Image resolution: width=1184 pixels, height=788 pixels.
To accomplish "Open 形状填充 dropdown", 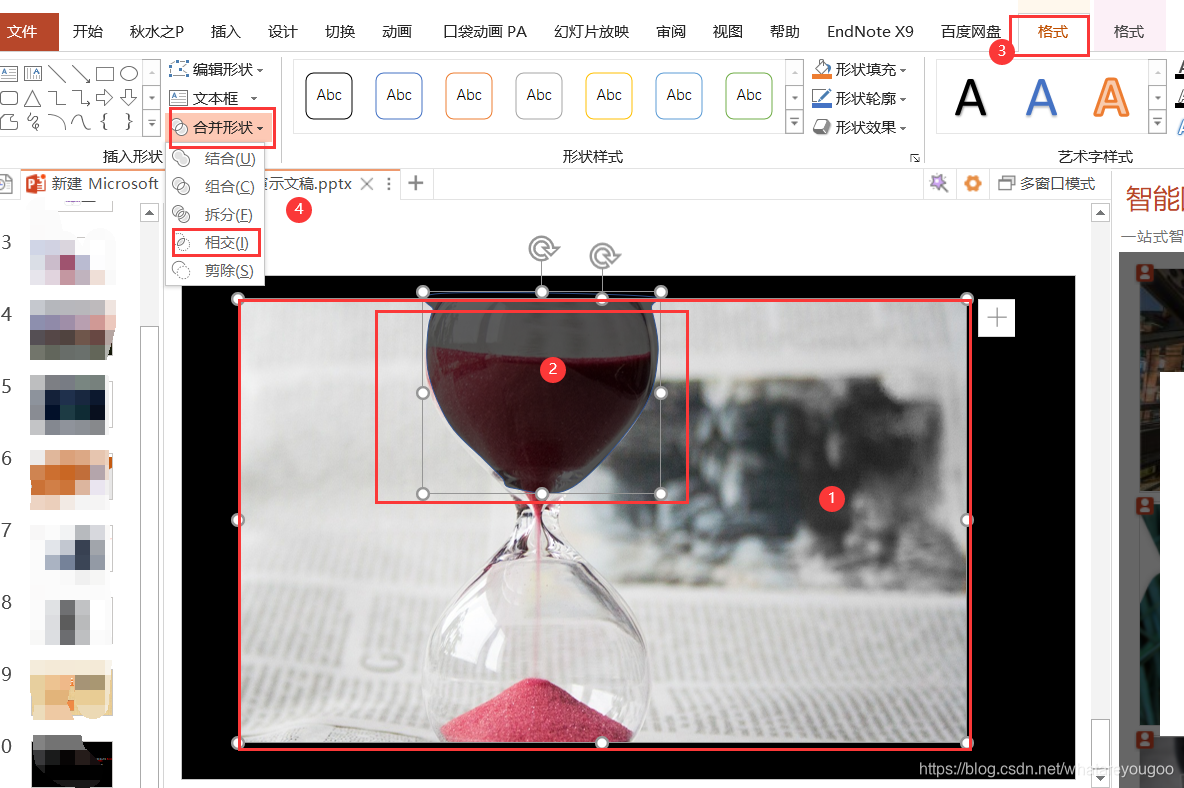I will click(859, 69).
